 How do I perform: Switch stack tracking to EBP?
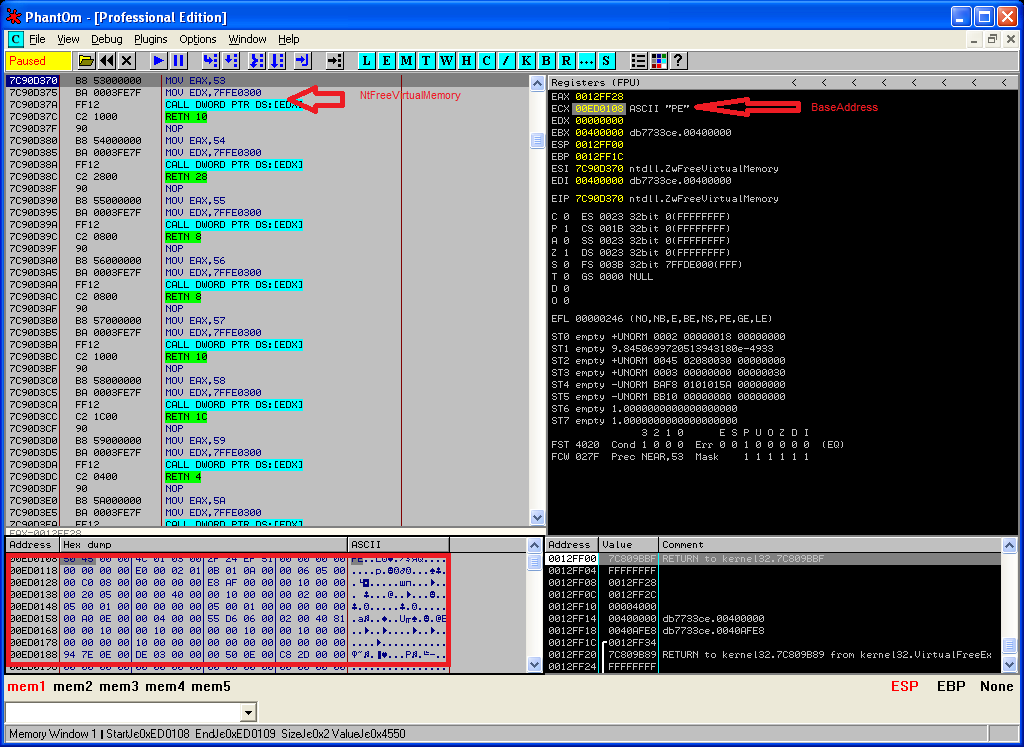click(x=951, y=687)
